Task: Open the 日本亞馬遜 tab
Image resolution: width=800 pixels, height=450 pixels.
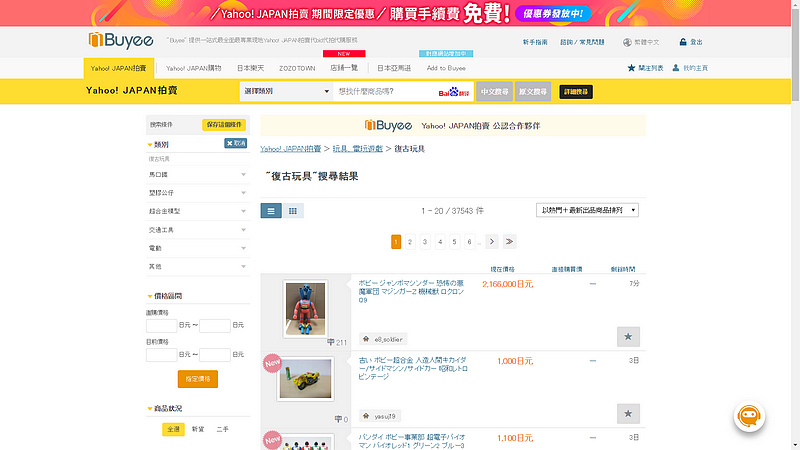Action: (394, 68)
